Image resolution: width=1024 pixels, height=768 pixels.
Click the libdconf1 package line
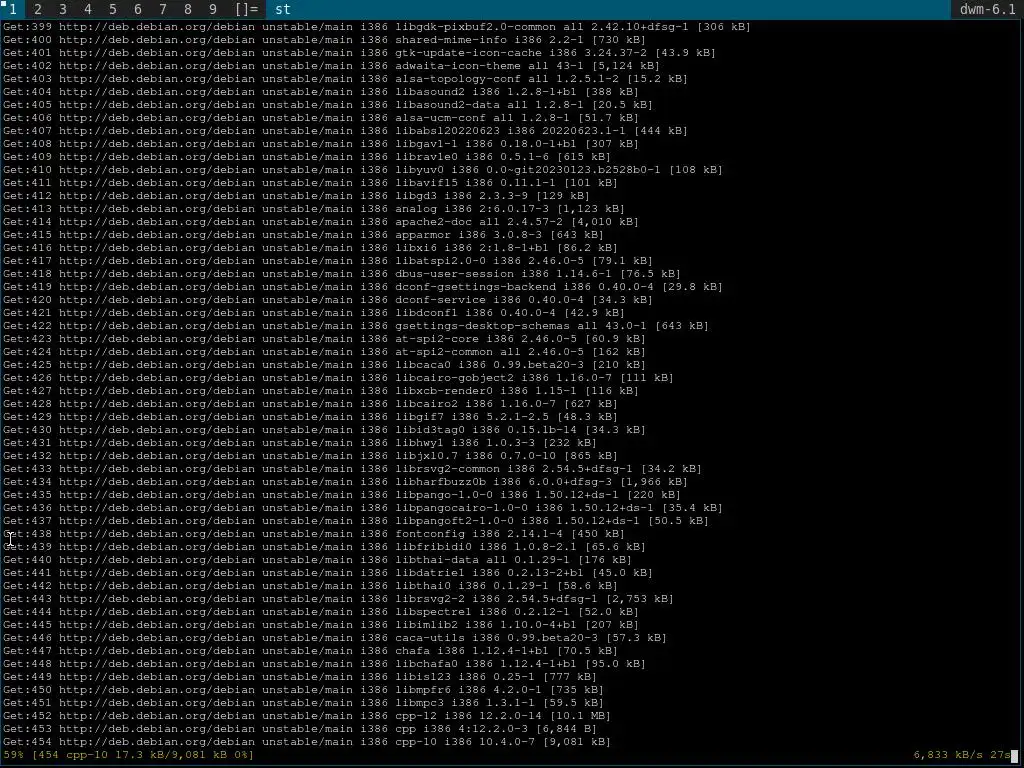pyautogui.click(x=313, y=313)
